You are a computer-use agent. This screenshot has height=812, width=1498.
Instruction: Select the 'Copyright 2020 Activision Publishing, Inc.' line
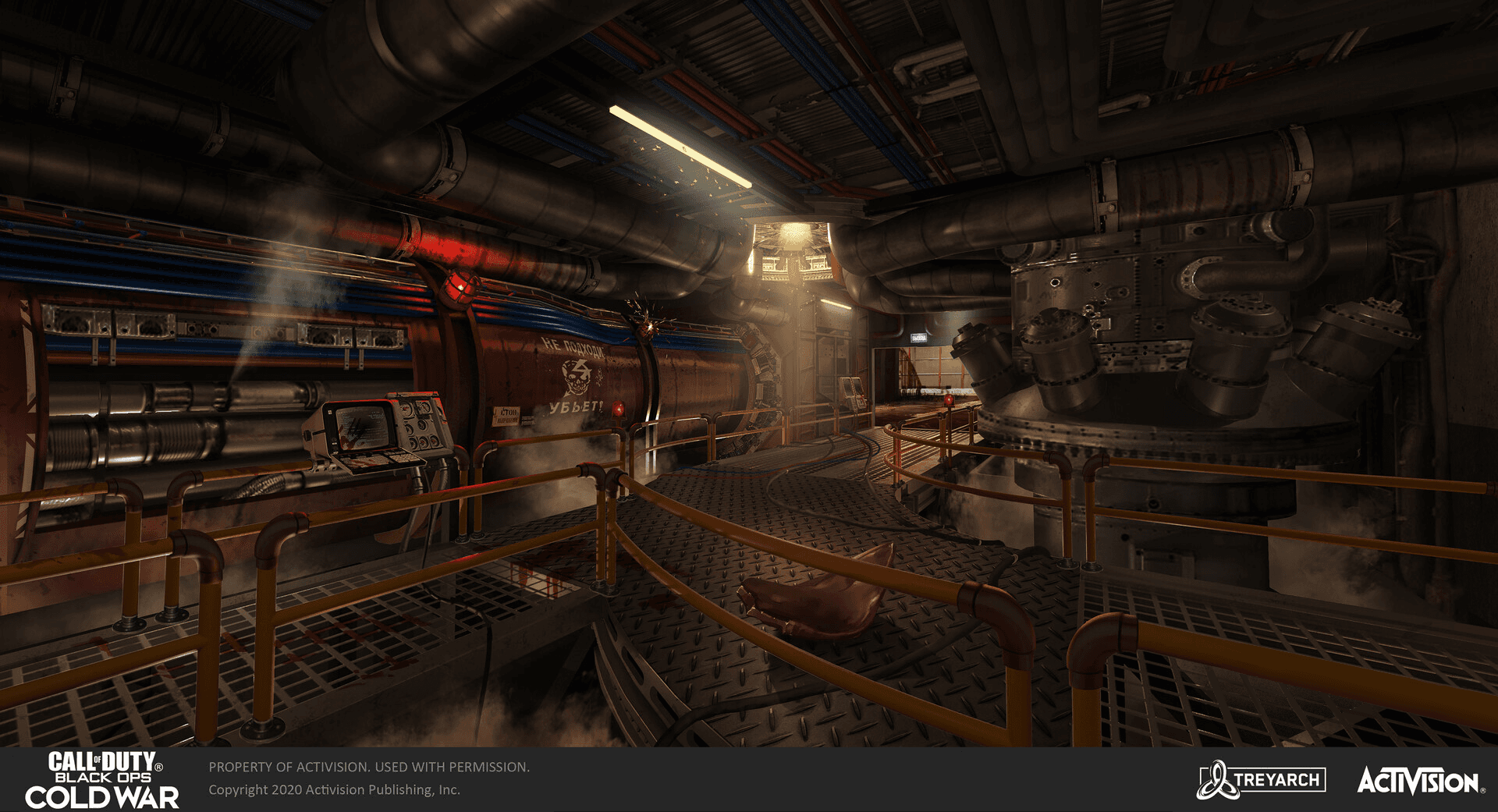[334, 789]
